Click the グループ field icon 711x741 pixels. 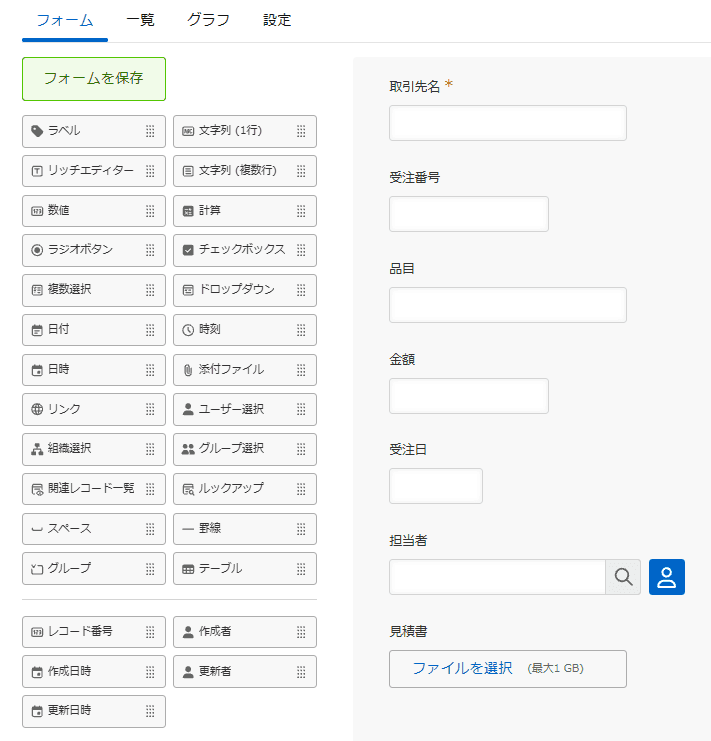[37, 569]
